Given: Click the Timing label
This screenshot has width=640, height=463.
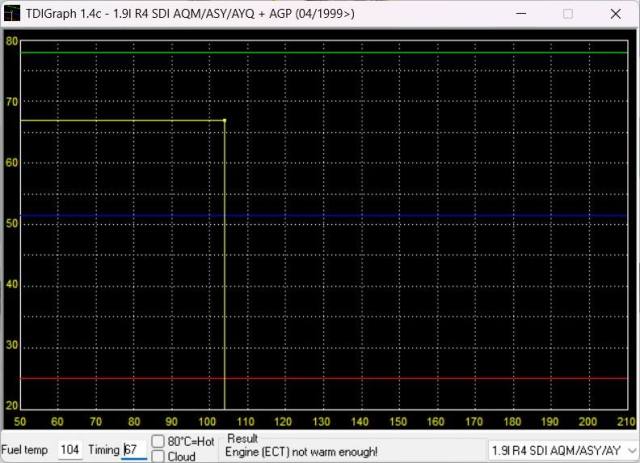Looking at the screenshot, I should pos(102,450).
